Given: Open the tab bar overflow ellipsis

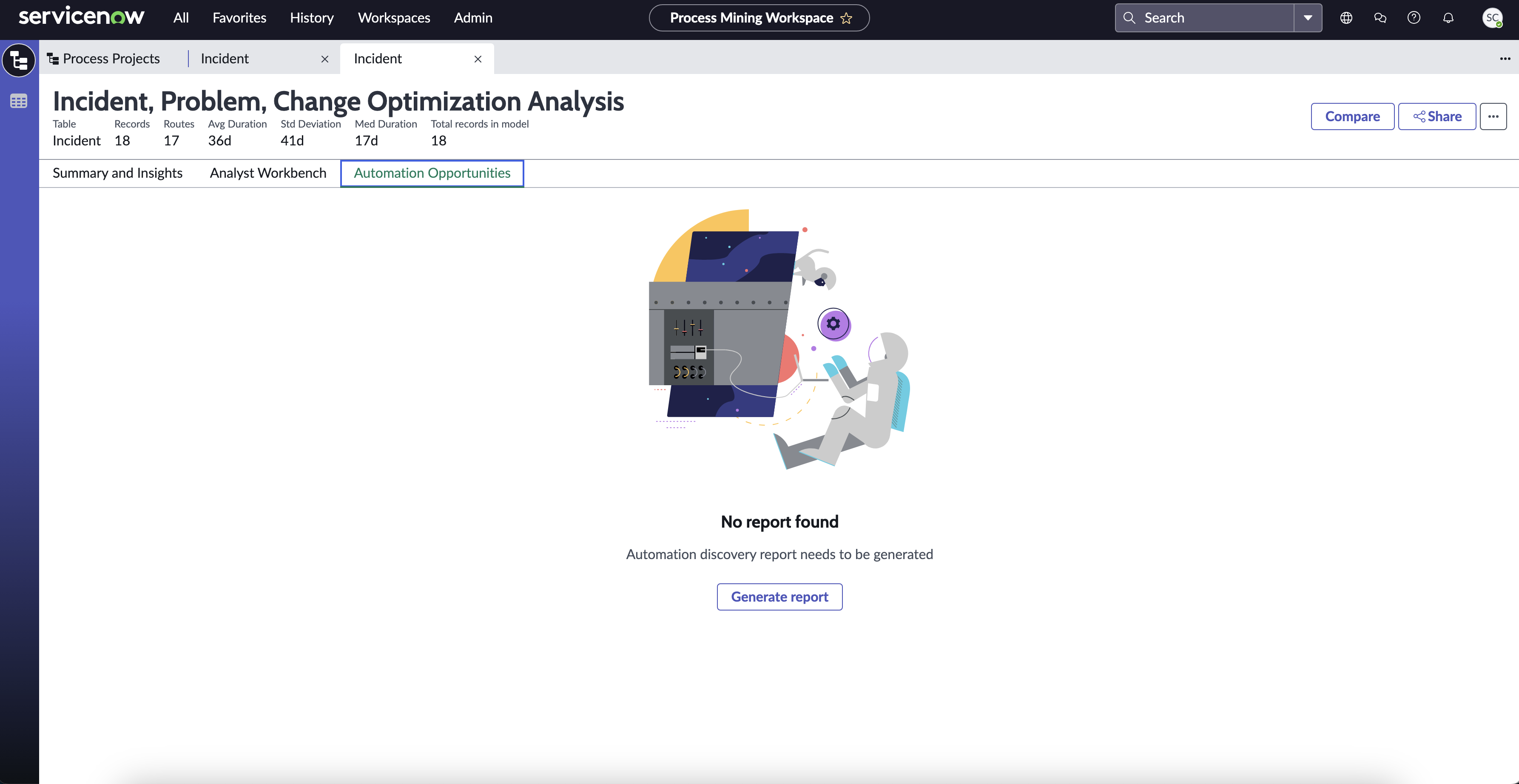Looking at the screenshot, I should 1505,58.
